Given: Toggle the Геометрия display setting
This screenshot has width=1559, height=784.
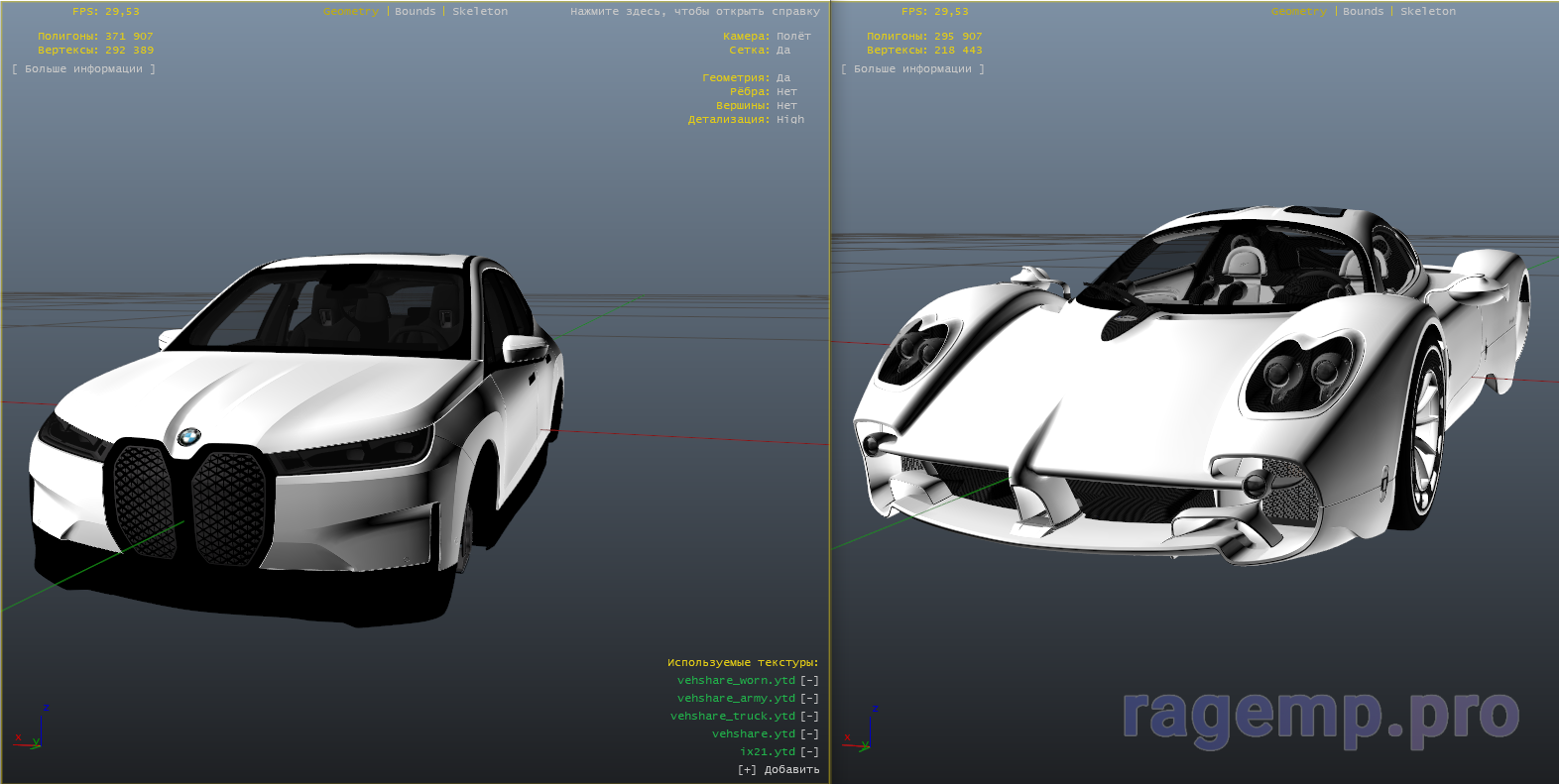Looking at the screenshot, I should pyautogui.click(x=782, y=78).
